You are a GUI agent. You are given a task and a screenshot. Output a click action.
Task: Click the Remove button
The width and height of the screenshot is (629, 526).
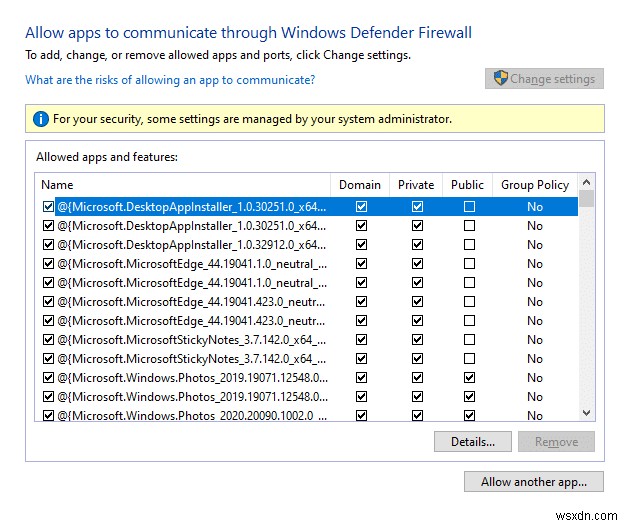[x=556, y=442]
